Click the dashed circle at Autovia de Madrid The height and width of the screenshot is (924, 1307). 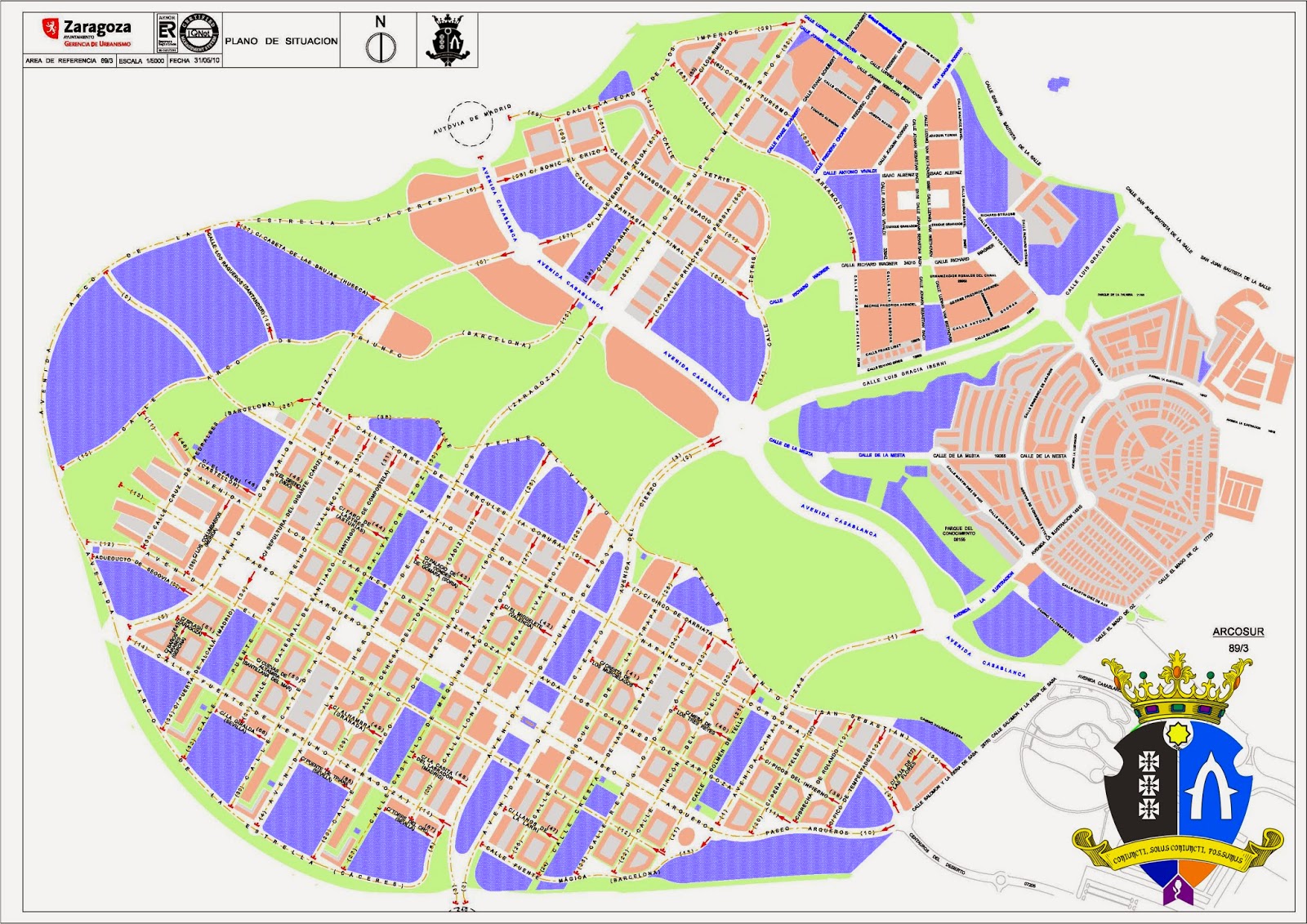click(x=470, y=123)
